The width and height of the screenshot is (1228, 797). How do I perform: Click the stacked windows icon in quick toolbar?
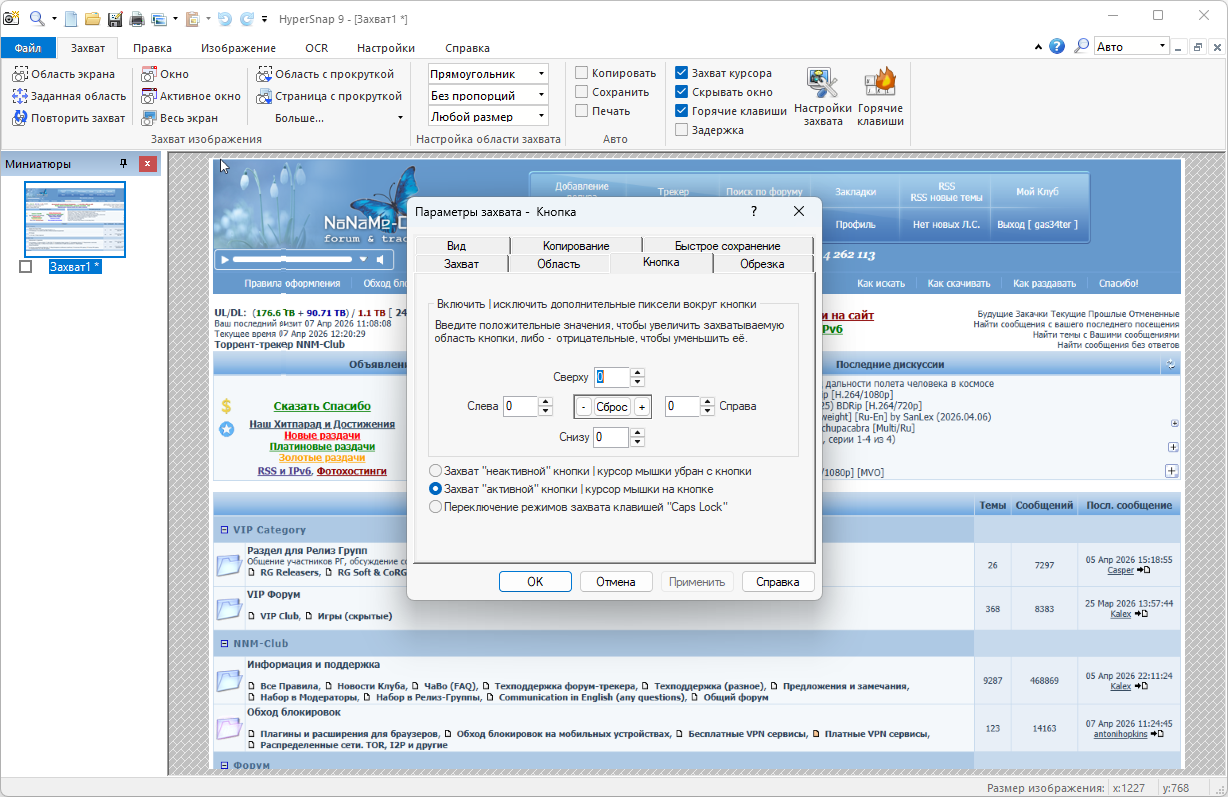click(x=158, y=18)
